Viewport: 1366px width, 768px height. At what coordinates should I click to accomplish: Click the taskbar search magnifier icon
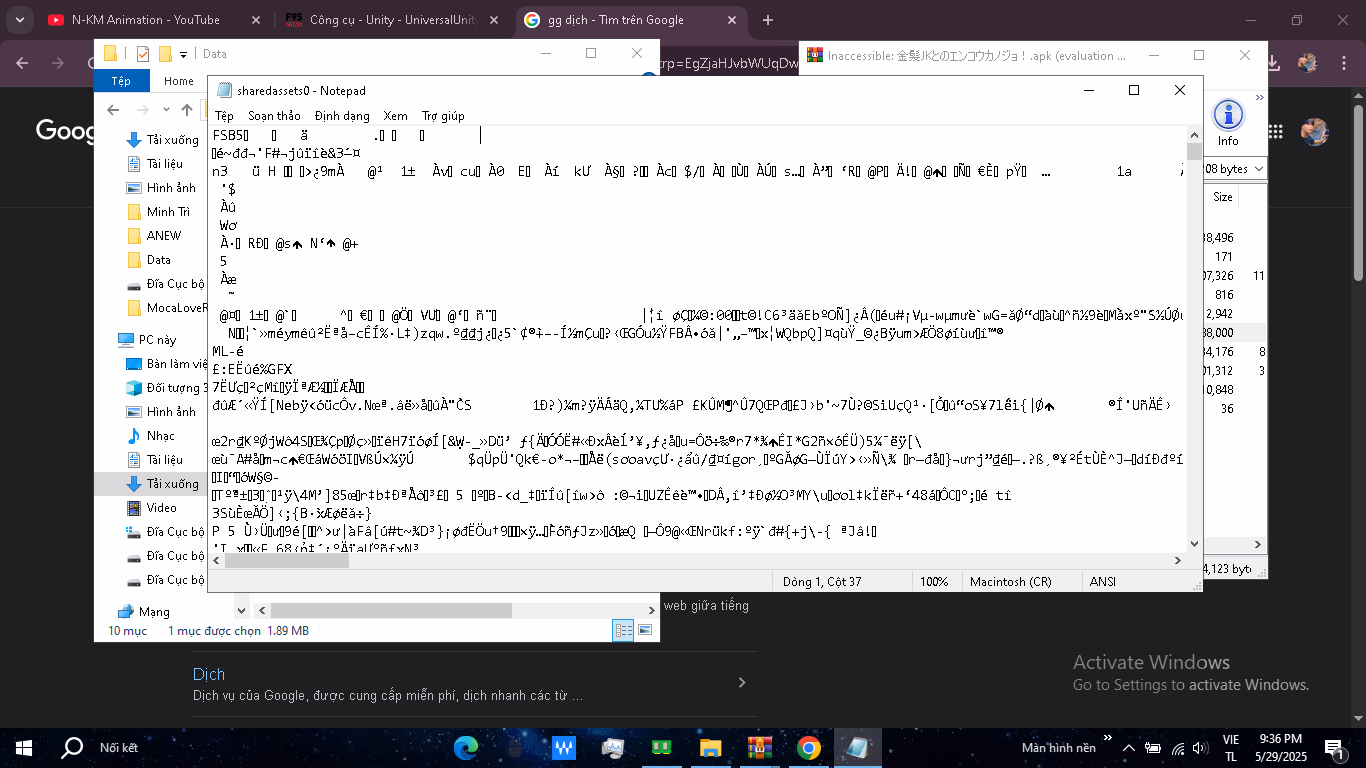point(72,747)
